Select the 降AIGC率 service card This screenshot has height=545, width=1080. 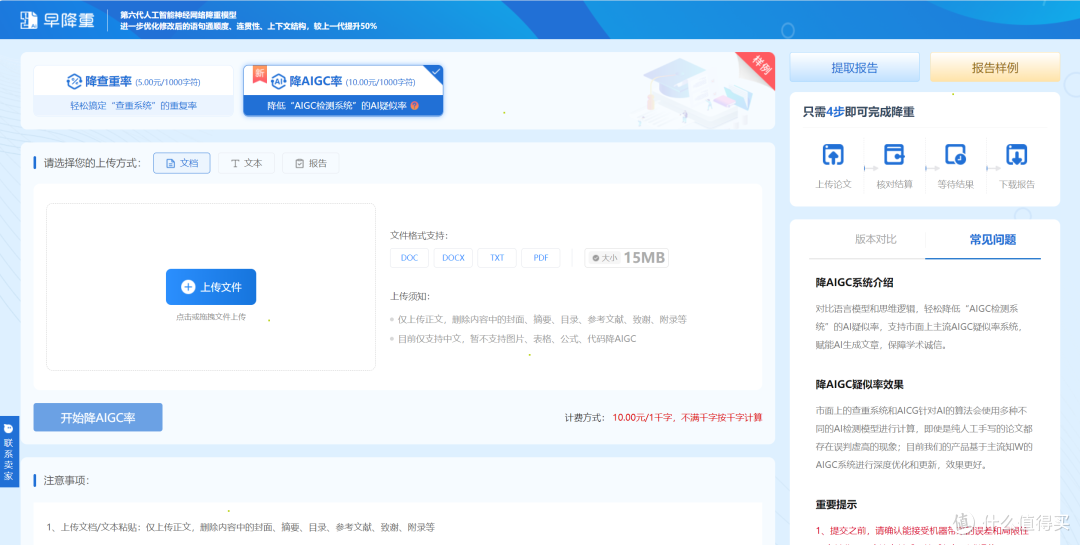click(x=343, y=90)
